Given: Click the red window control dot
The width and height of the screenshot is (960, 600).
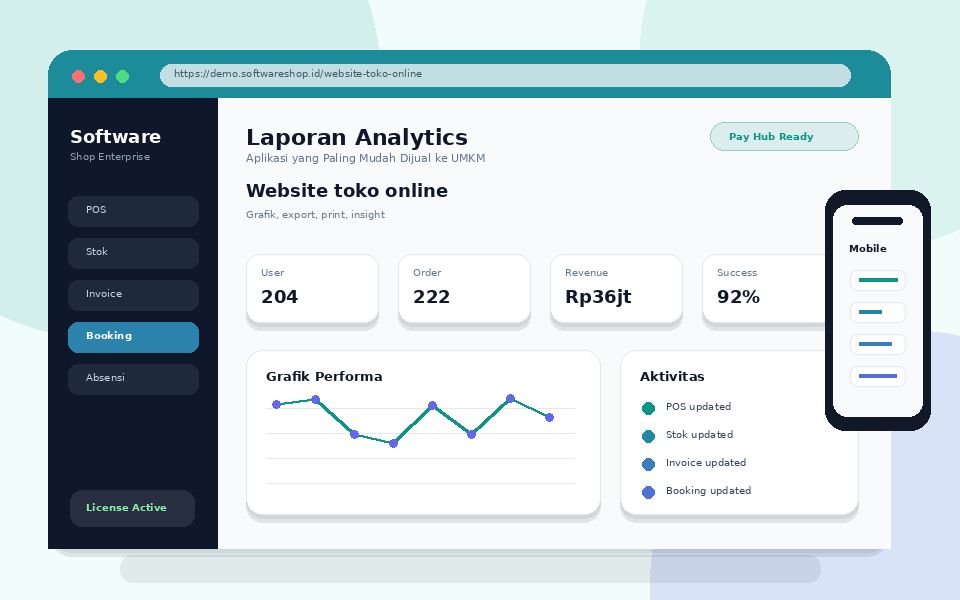Looking at the screenshot, I should coord(78,77).
